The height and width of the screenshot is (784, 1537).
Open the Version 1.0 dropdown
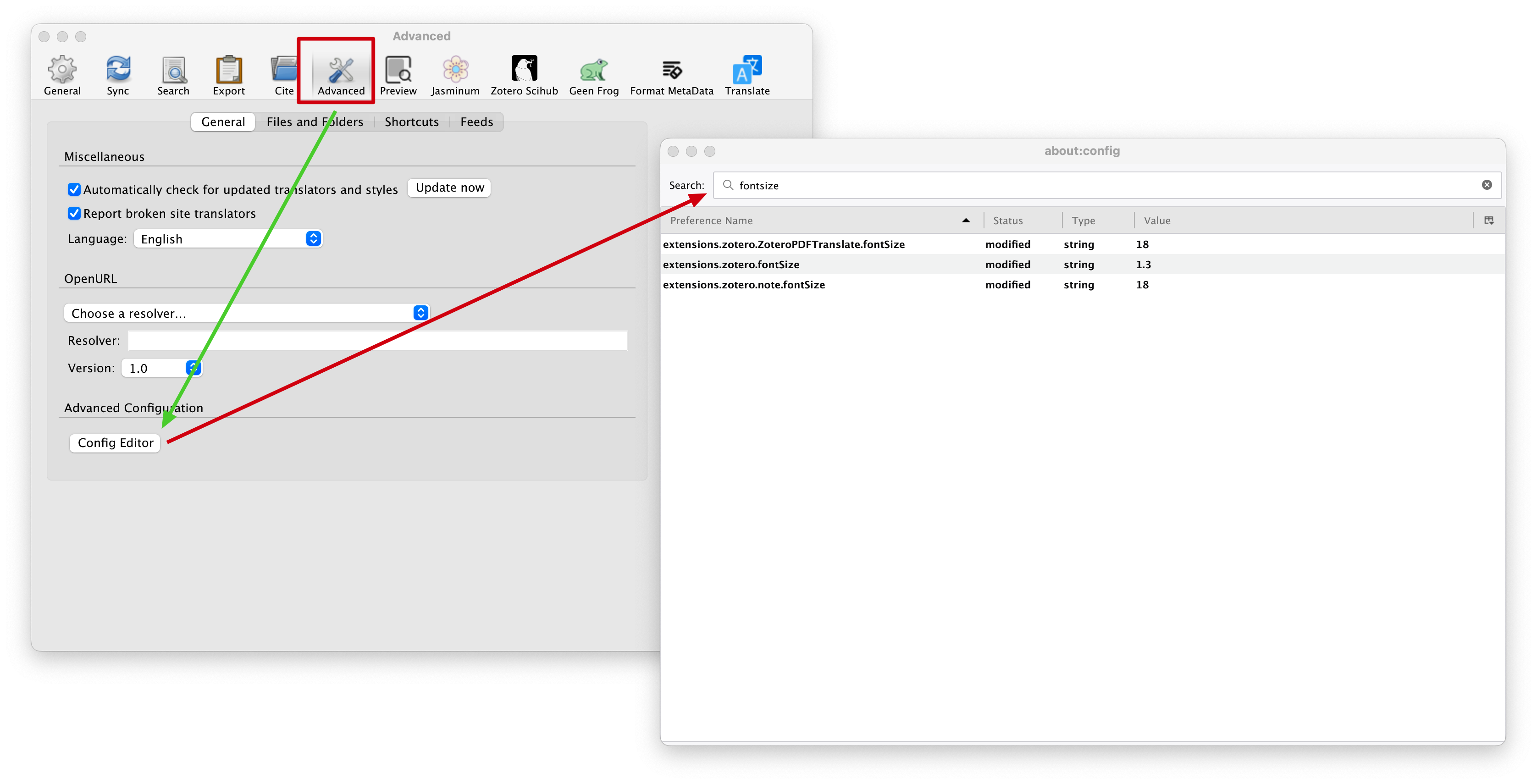[x=162, y=368]
